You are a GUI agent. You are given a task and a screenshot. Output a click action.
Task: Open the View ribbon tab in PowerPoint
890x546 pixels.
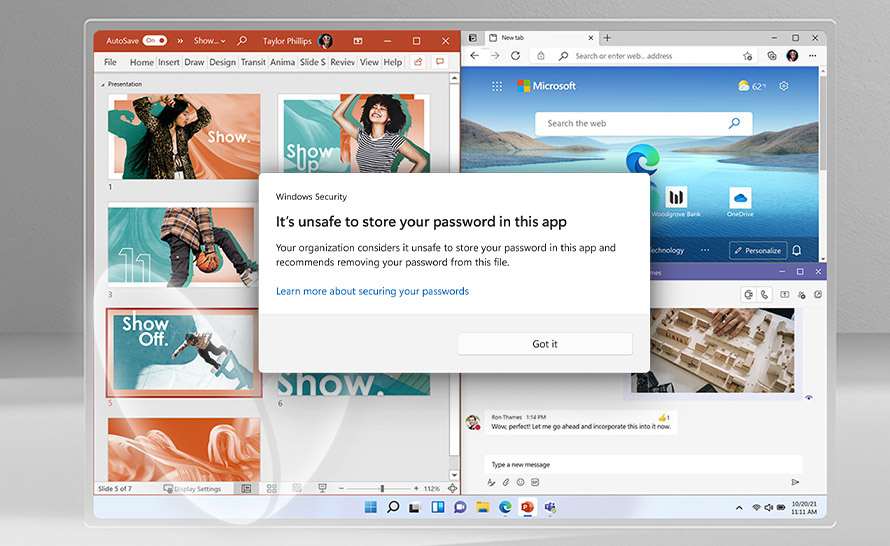click(x=369, y=62)
